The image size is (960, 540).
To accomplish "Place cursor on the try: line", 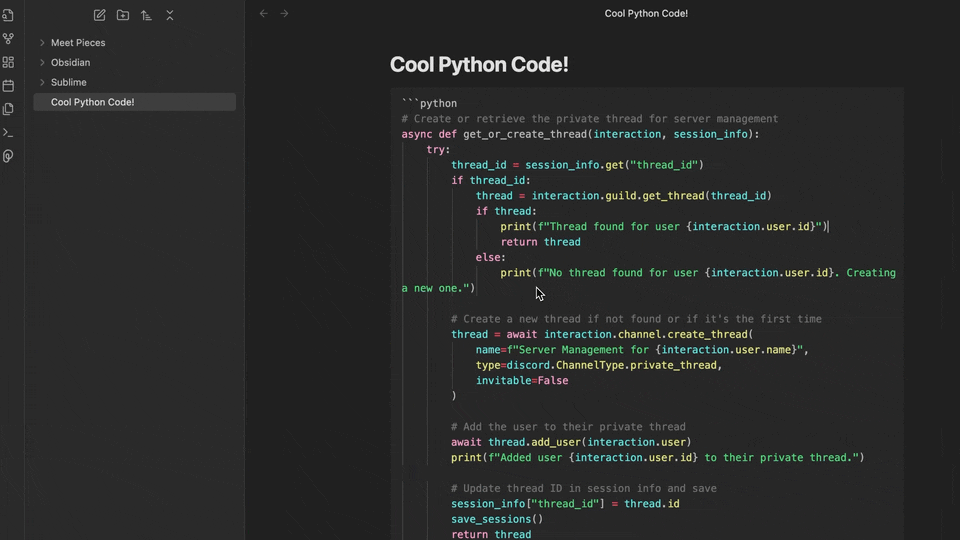I will (x=438, y=149).
